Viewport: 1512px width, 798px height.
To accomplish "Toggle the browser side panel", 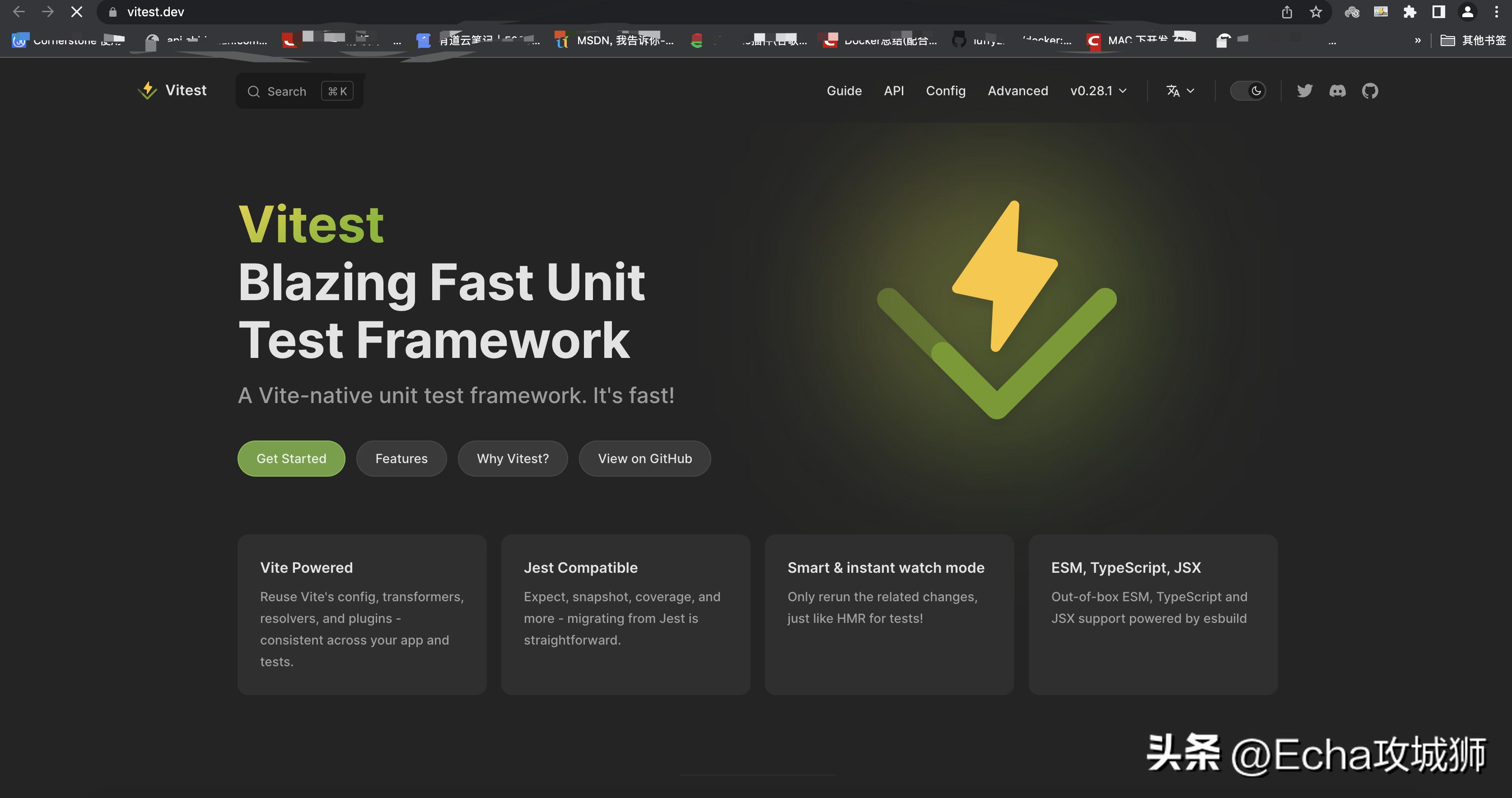I will (1438, 12).
